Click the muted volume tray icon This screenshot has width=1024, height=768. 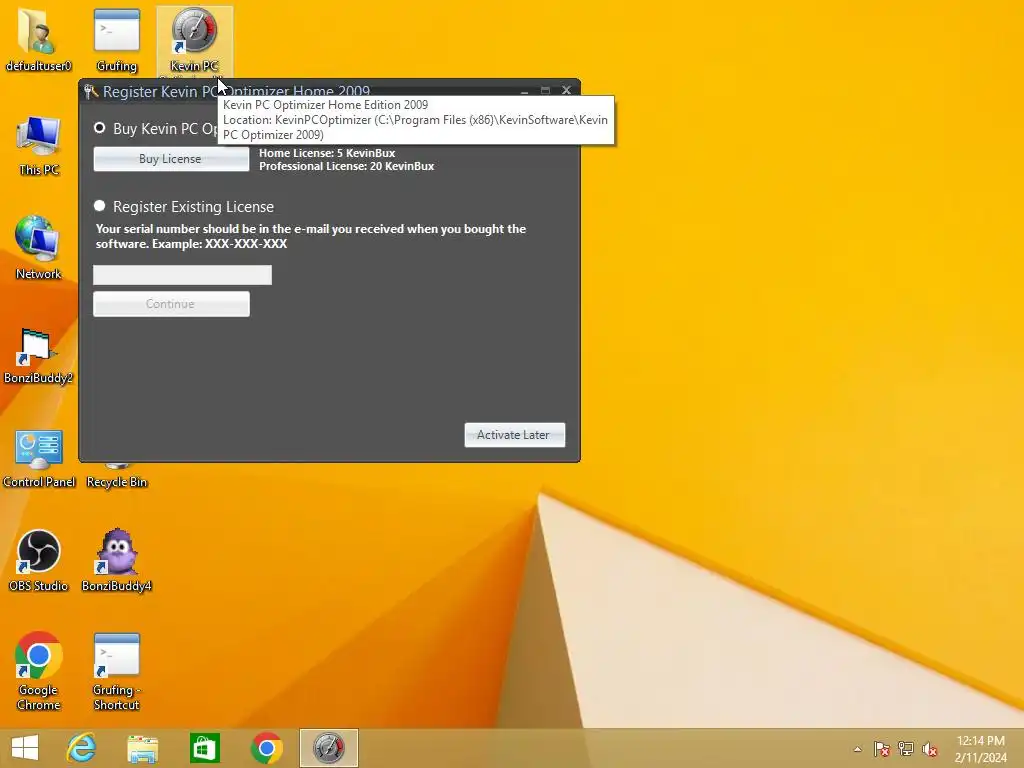pyautogui.click(x=930, y=749)
